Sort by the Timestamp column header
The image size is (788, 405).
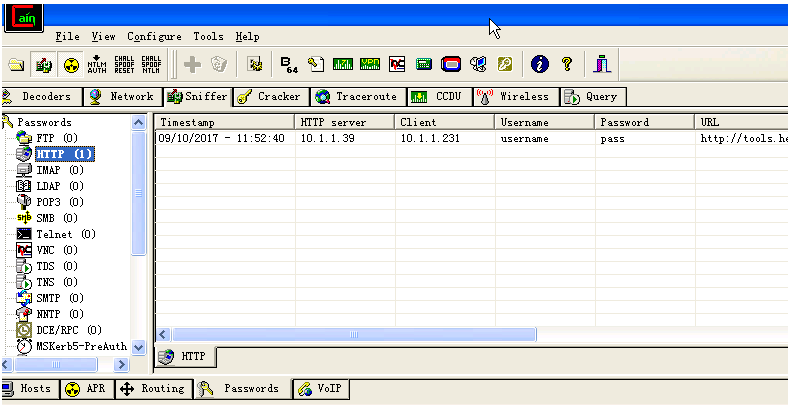click(x=225, y=122)
